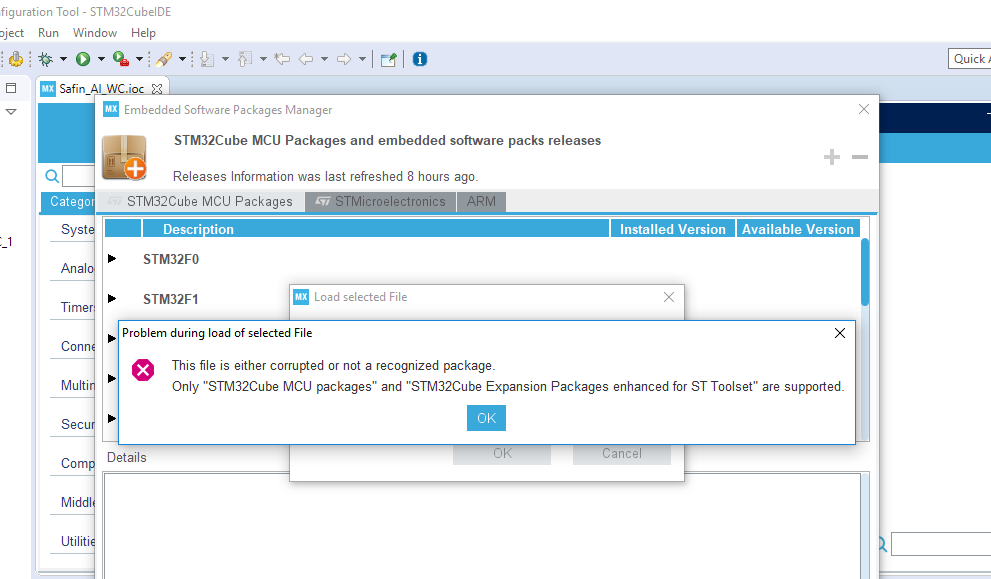The image size is (991, 579).
Task: Click the External Tools run icon
Action: tap(121, 59)
